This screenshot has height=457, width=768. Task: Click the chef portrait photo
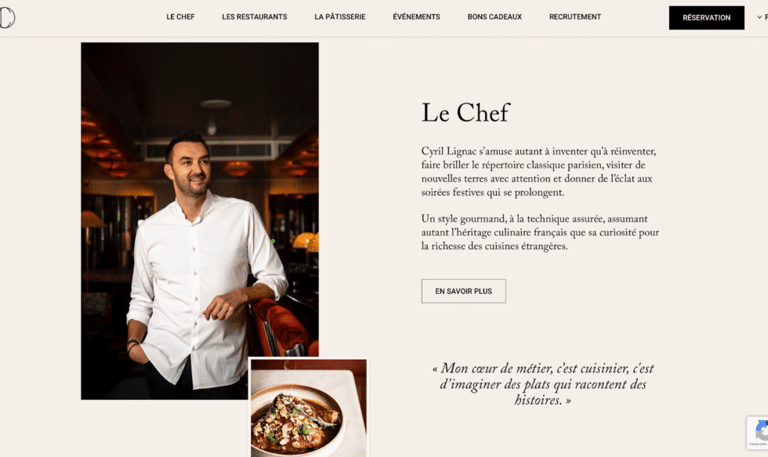(200, 220)
